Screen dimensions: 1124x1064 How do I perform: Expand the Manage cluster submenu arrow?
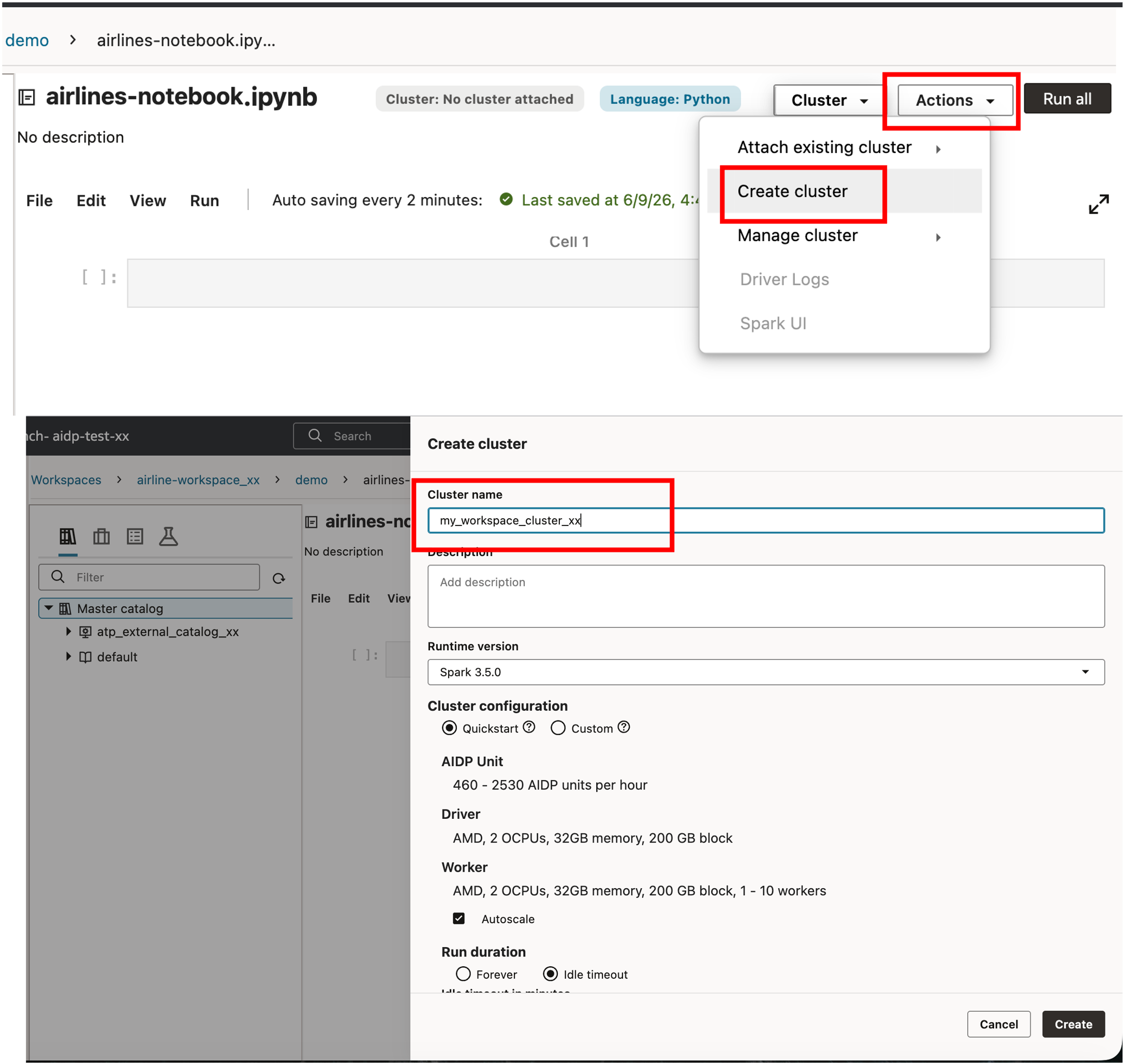coord(937,237)
